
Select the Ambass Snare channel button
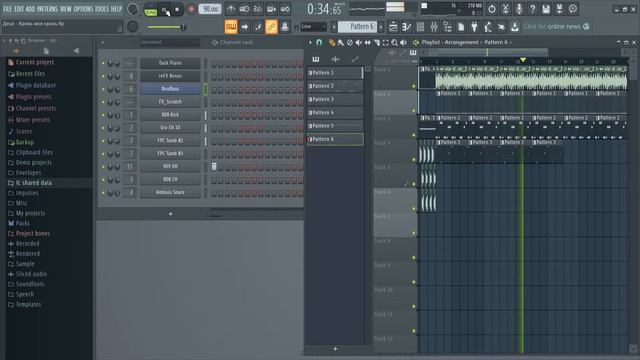pyautogui.click(x=170, y=192)
